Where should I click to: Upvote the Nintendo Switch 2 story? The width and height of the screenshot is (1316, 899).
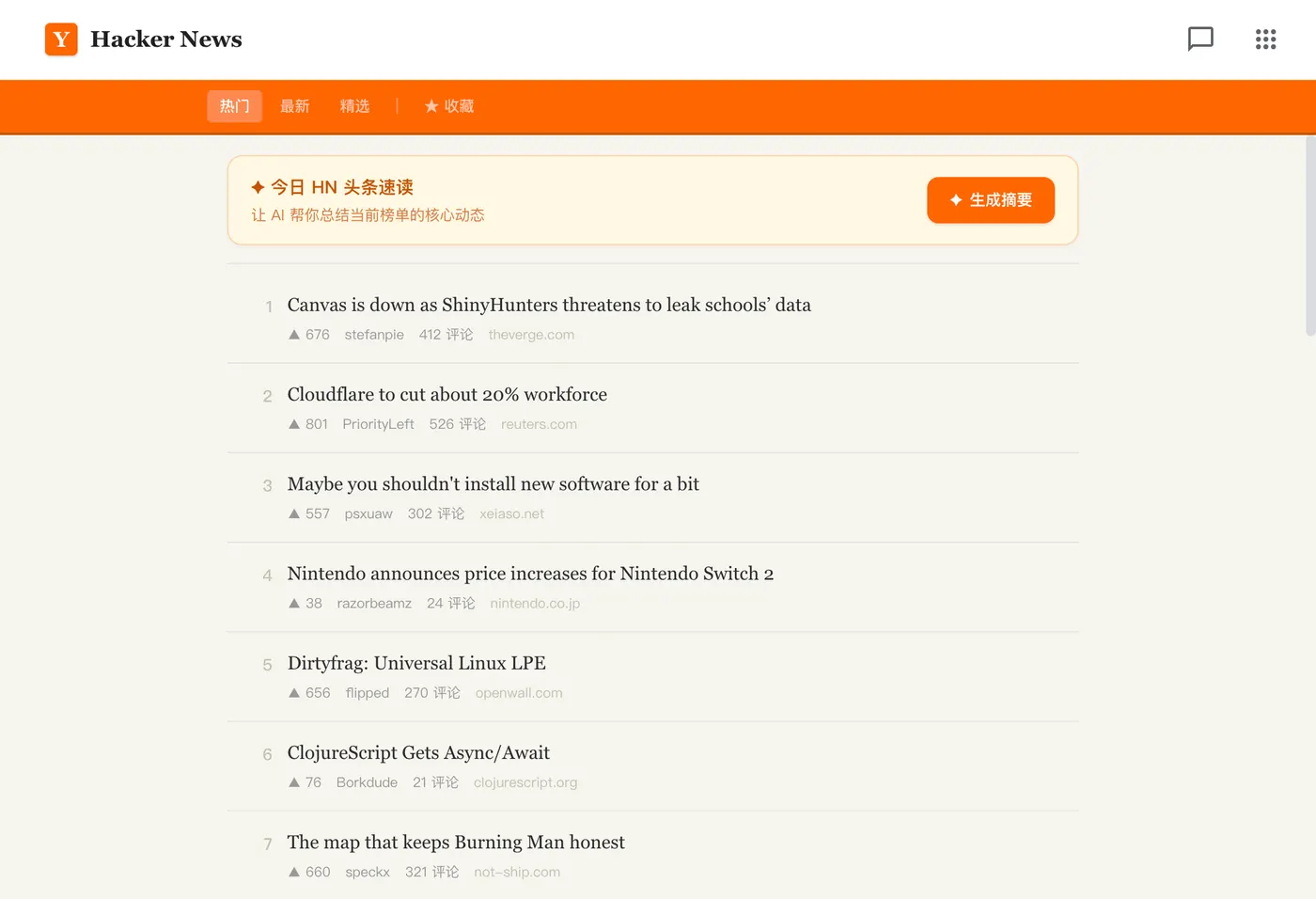point(294,603)
